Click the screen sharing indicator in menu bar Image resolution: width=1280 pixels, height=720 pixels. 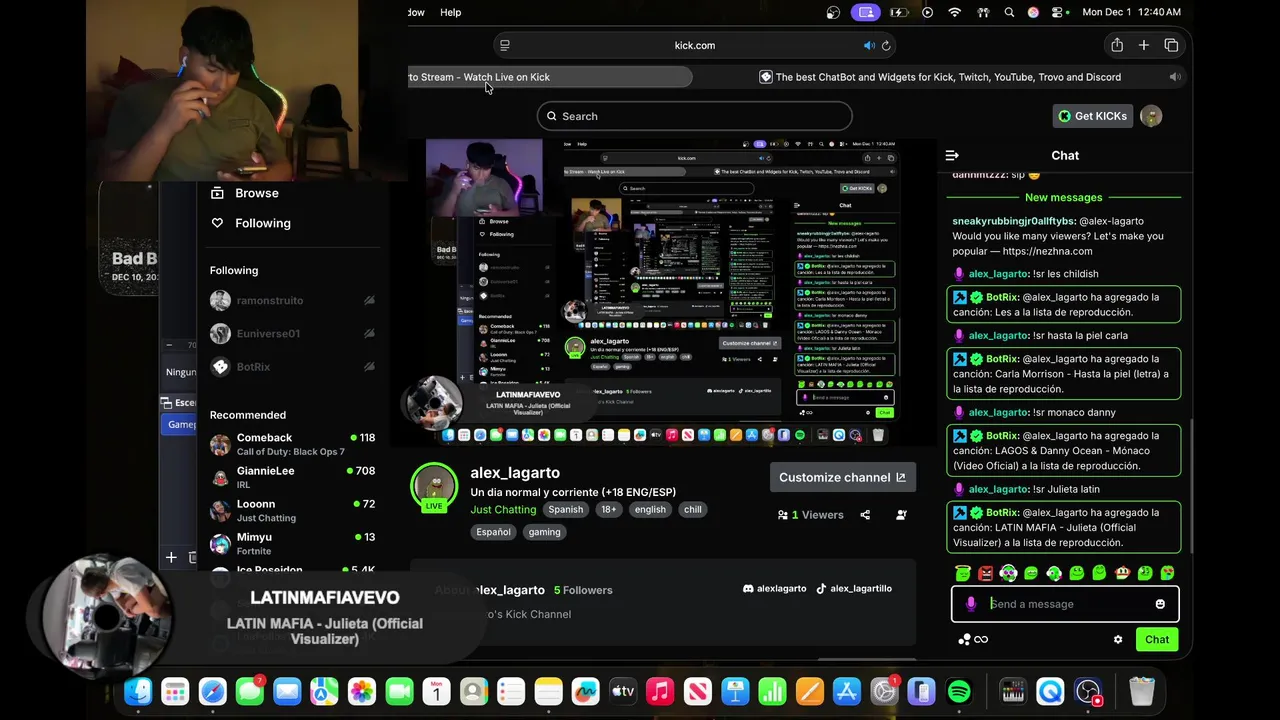tap(865, 12)
